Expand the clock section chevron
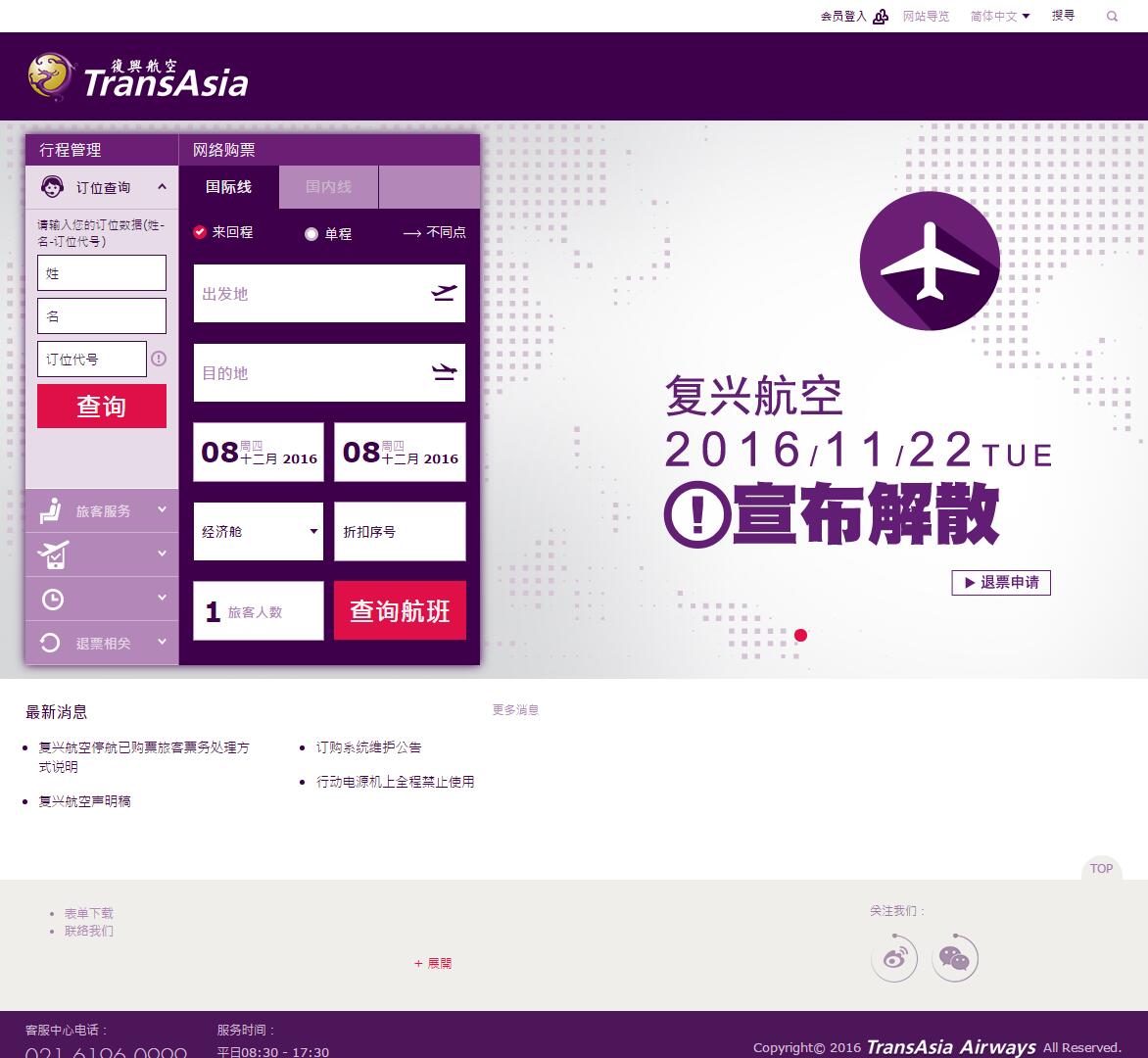This screenshot has height=1058, width=1148. coord(162,598)
